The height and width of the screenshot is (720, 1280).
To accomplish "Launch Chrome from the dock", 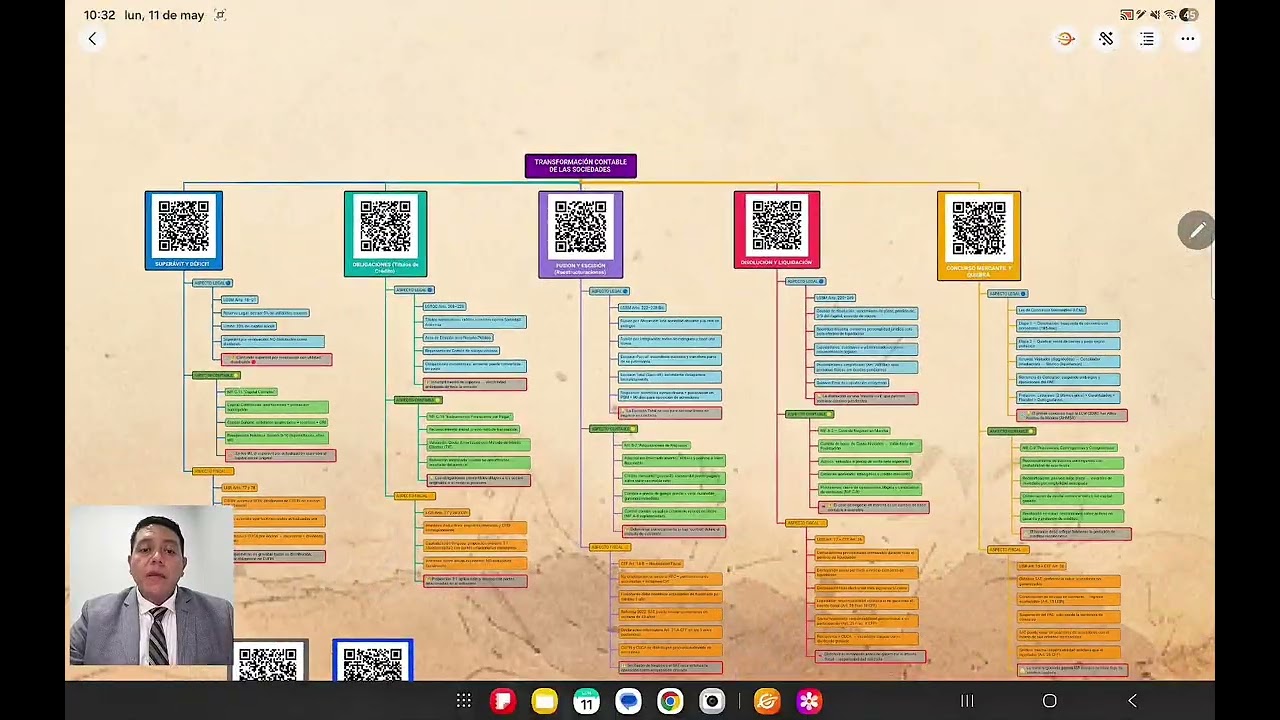I will pyautogui.click(x=670, y=701).
